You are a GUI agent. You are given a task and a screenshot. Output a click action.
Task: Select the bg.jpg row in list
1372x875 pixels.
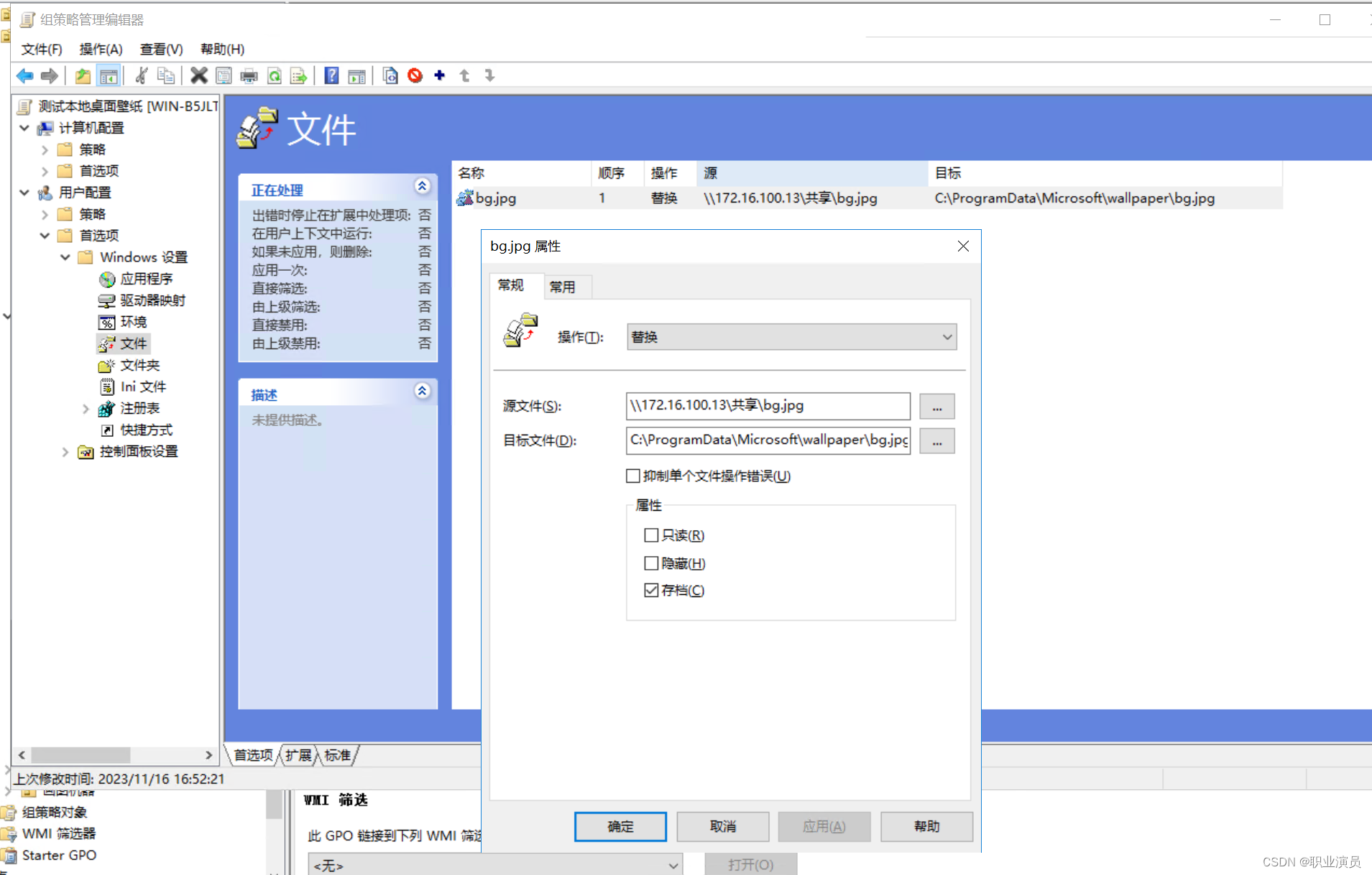[x=867, y=198]
